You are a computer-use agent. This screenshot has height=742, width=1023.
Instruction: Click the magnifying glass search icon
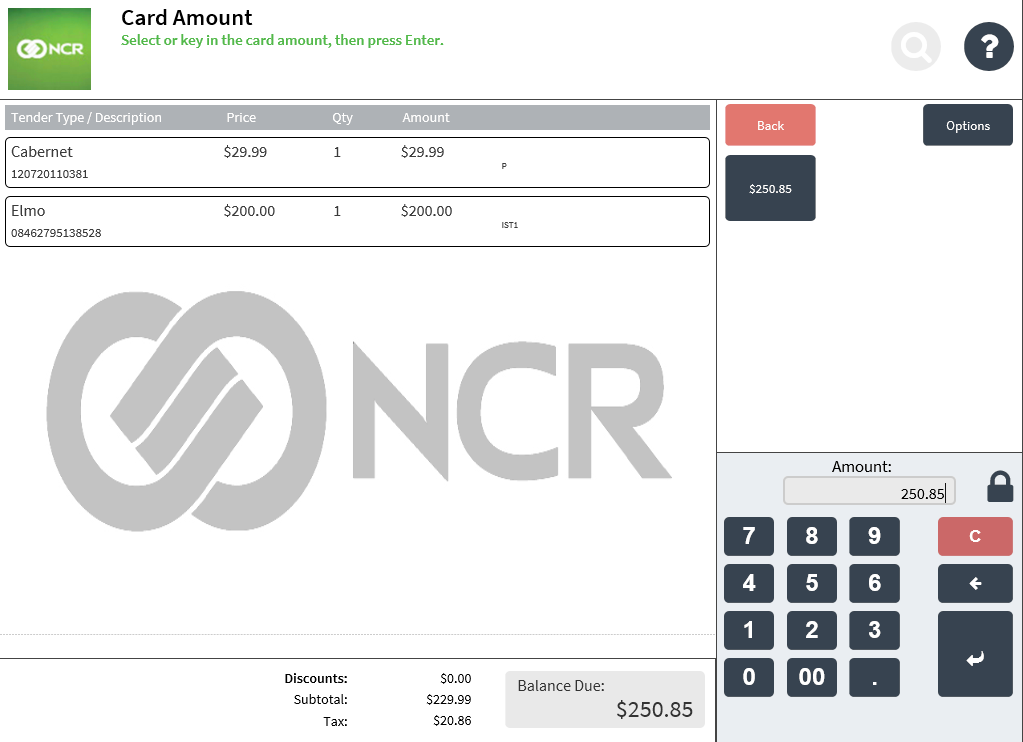(x=915, y=46)
